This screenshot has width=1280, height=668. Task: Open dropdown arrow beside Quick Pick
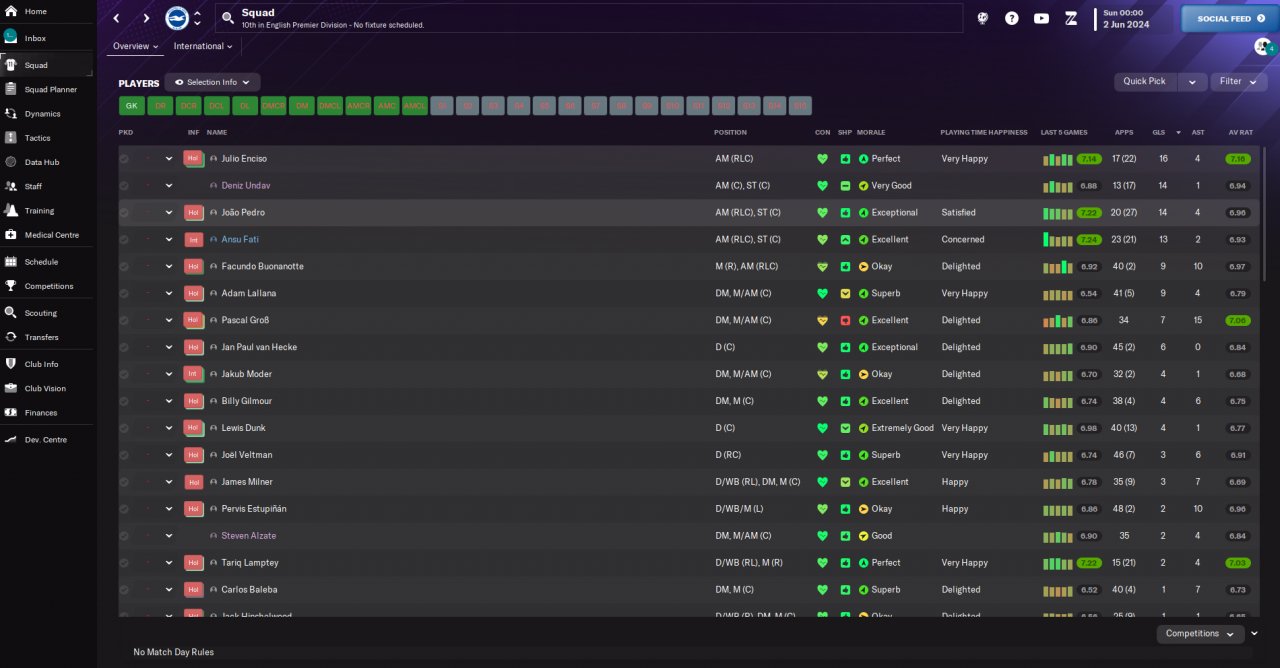pyautogui.click(x=1192, y=82)
